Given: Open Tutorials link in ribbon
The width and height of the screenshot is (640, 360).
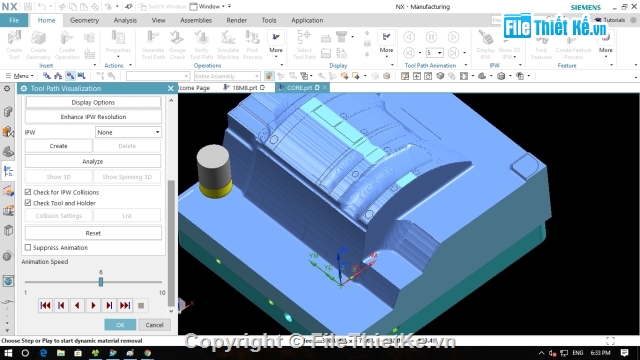Looking at the screenshot, I should [611, 20].
